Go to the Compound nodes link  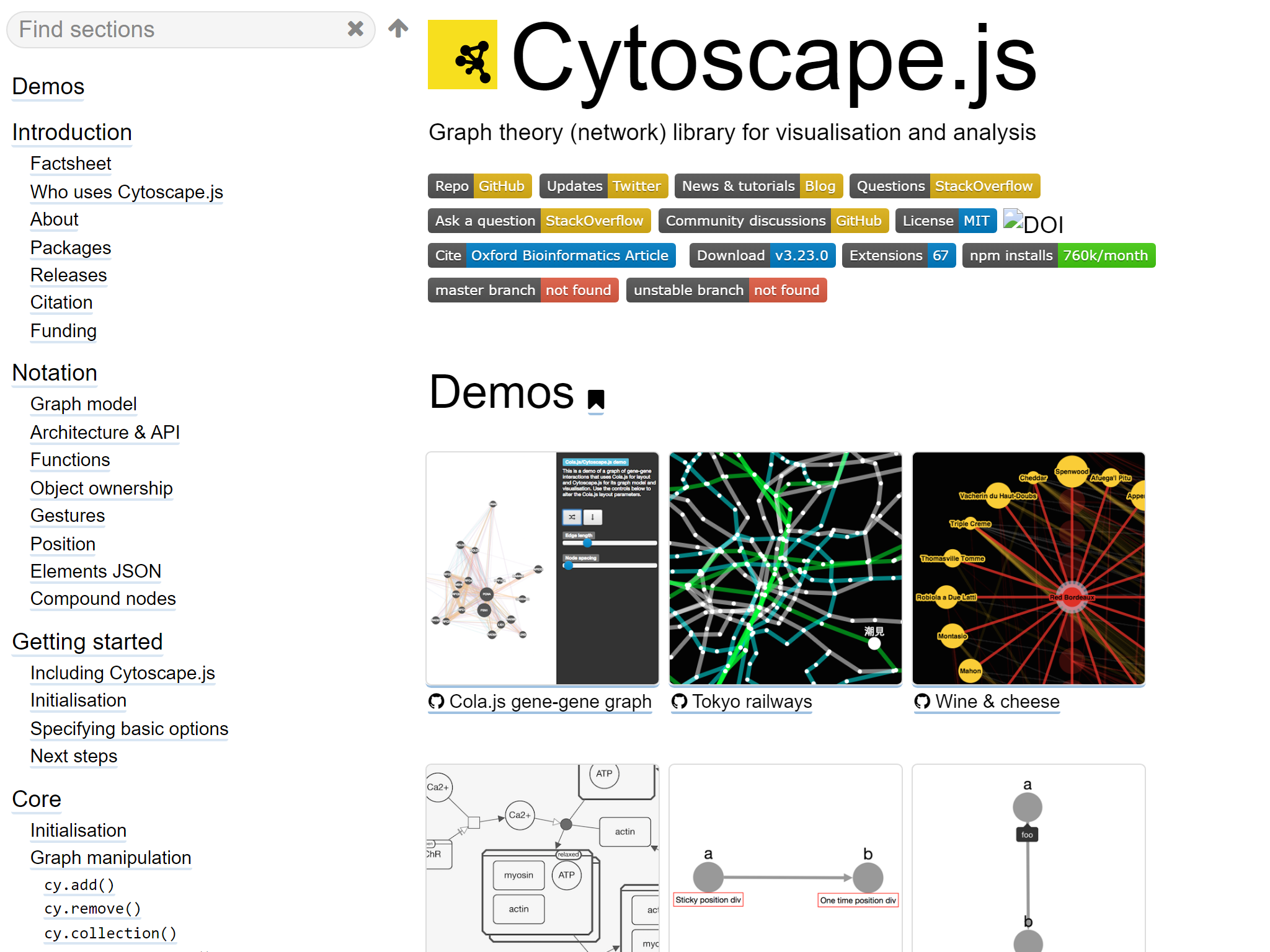tap(103, 599)
